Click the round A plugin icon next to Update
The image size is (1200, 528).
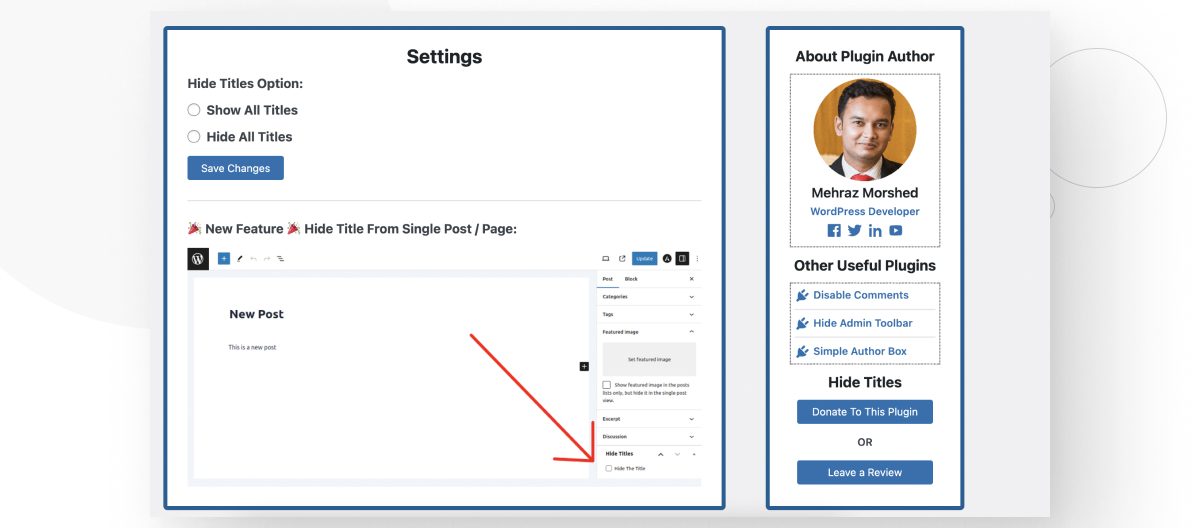[667, 258]
